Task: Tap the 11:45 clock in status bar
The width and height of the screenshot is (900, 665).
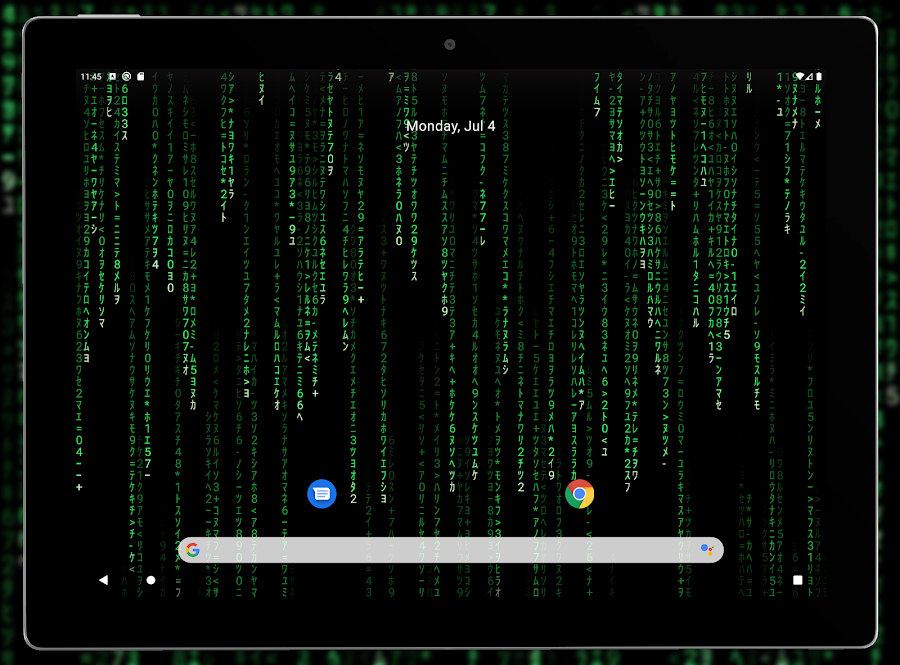Action: coord(91,76)
